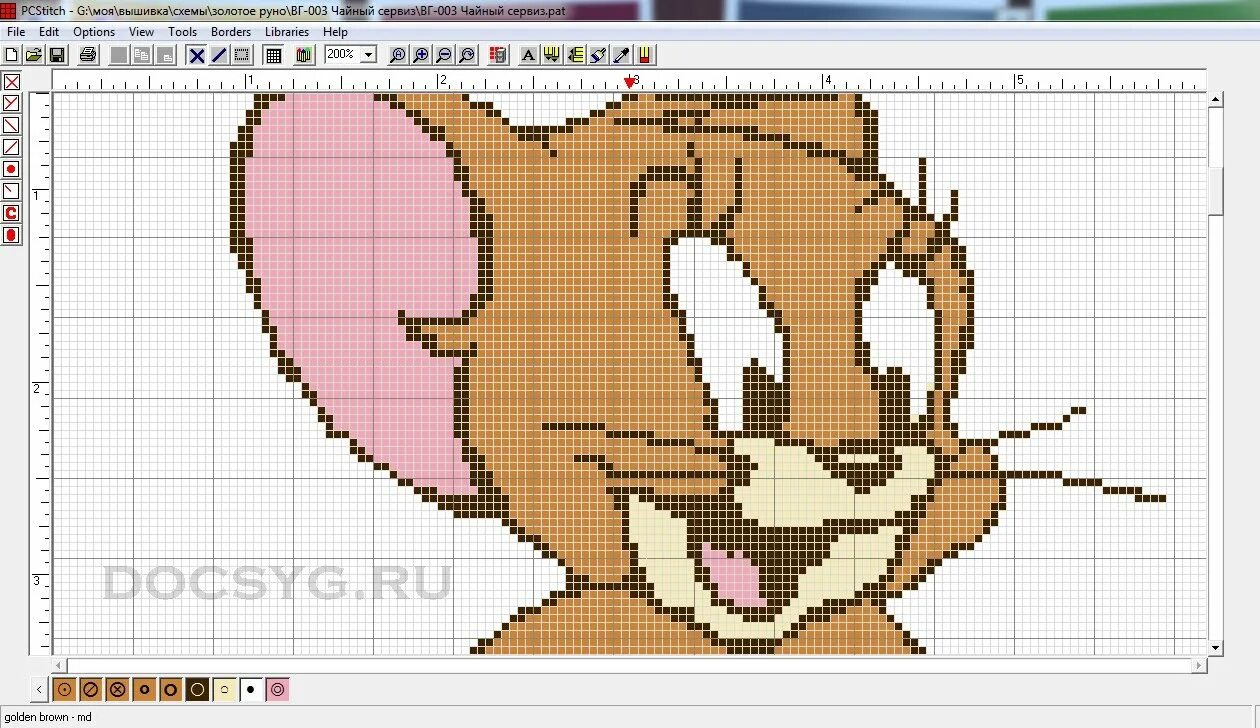
Task: Click the yellow fill-down arrows icon
Action: [x=552, y=54]
